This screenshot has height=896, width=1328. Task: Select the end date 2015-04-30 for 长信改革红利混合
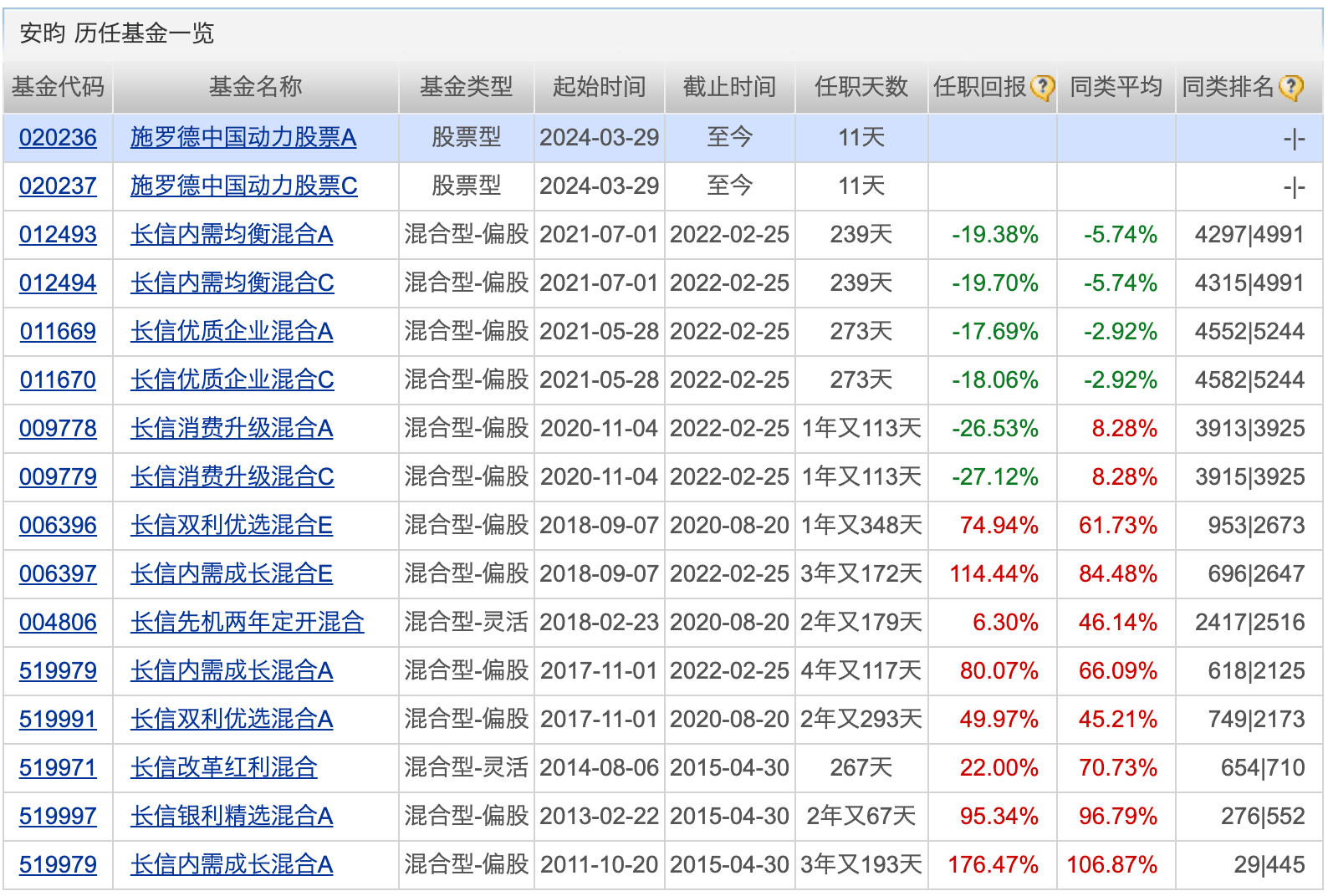pos(729,768)
